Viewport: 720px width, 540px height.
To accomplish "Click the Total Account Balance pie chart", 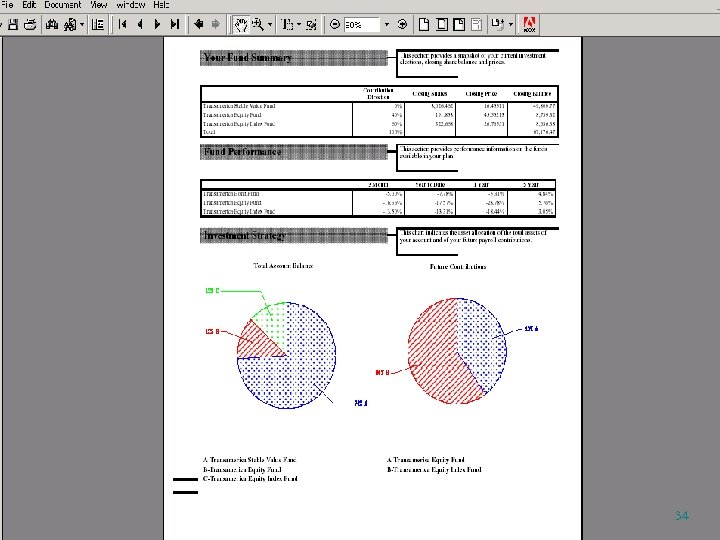I will tap(286, 355).
